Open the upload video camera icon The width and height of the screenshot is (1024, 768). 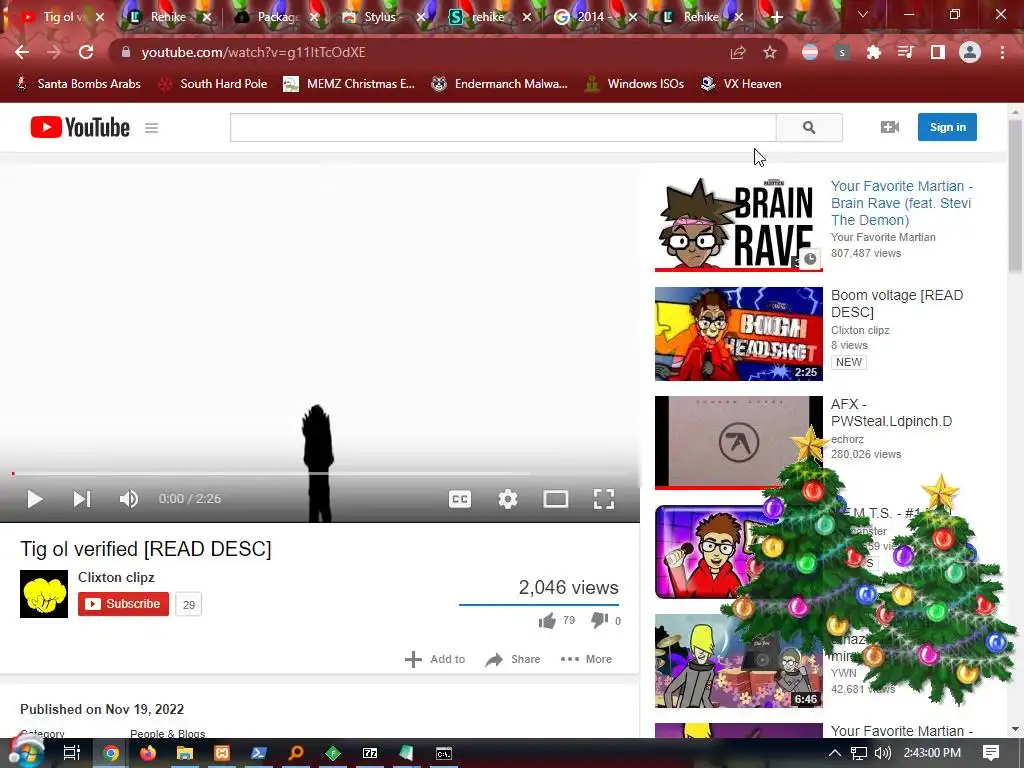(889, 127)
